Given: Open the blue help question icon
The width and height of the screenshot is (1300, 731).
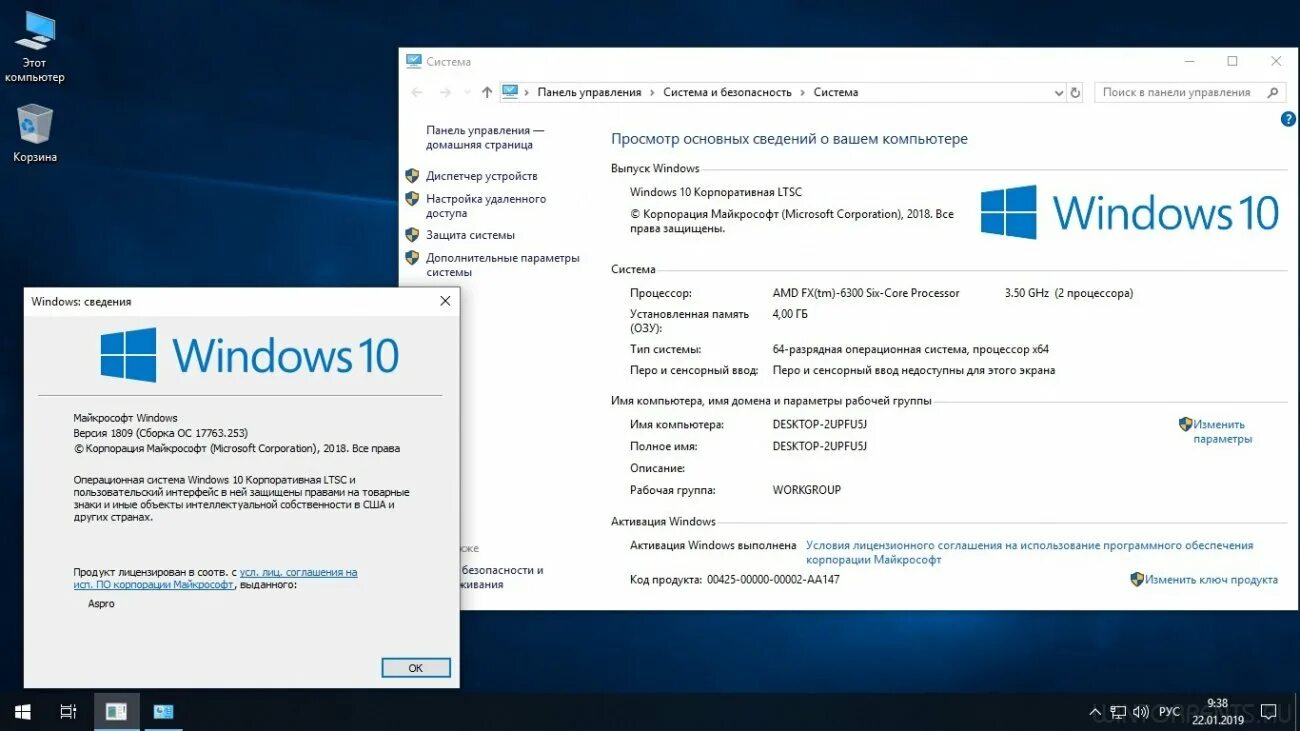Looking at the screenshot, I should [x=1288, y=119].
